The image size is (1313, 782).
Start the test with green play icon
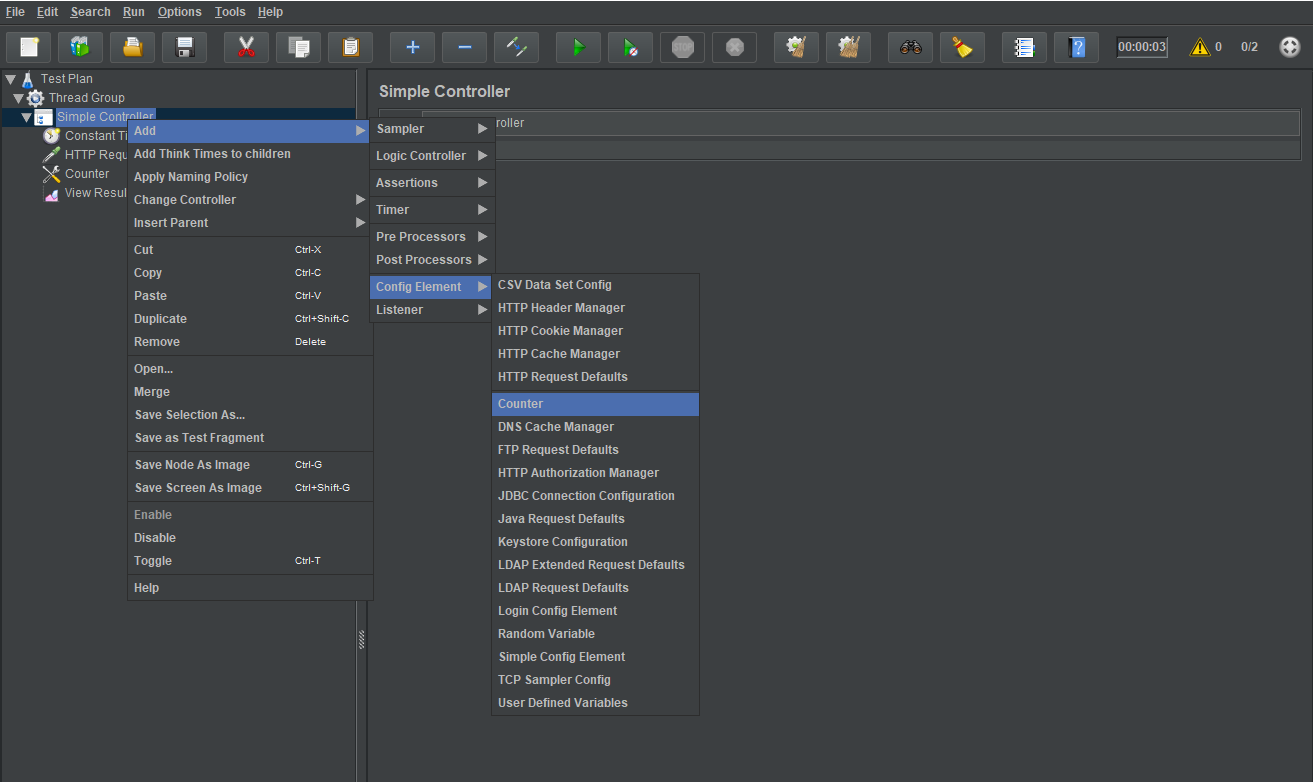pyautogui.click(x=578, y=47)
